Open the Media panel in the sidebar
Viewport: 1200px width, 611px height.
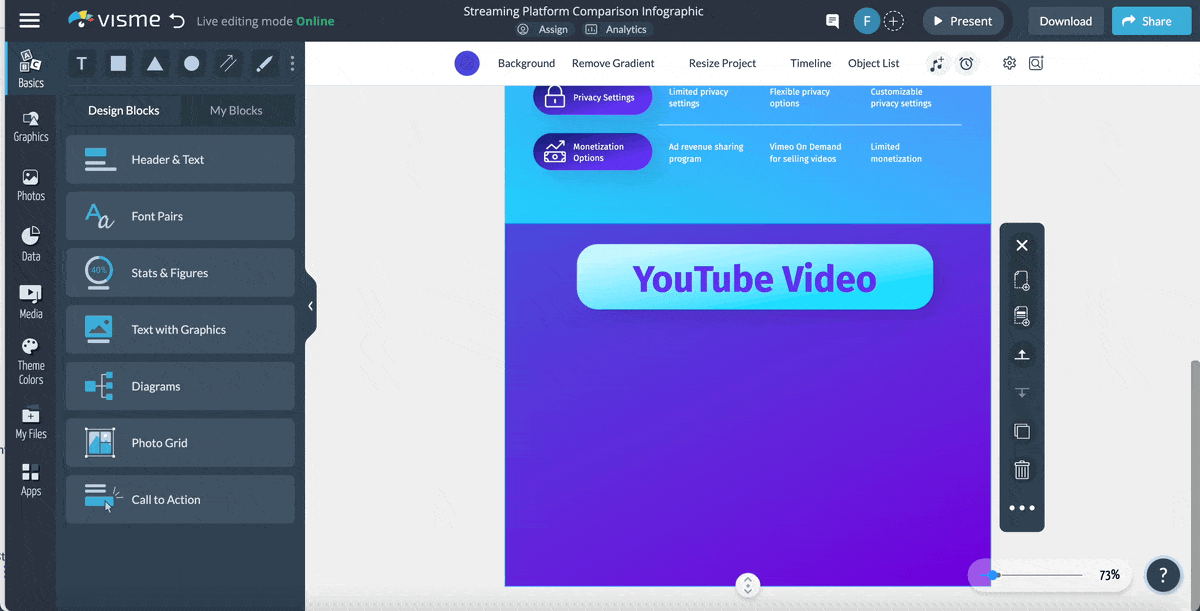click(30, 300)
